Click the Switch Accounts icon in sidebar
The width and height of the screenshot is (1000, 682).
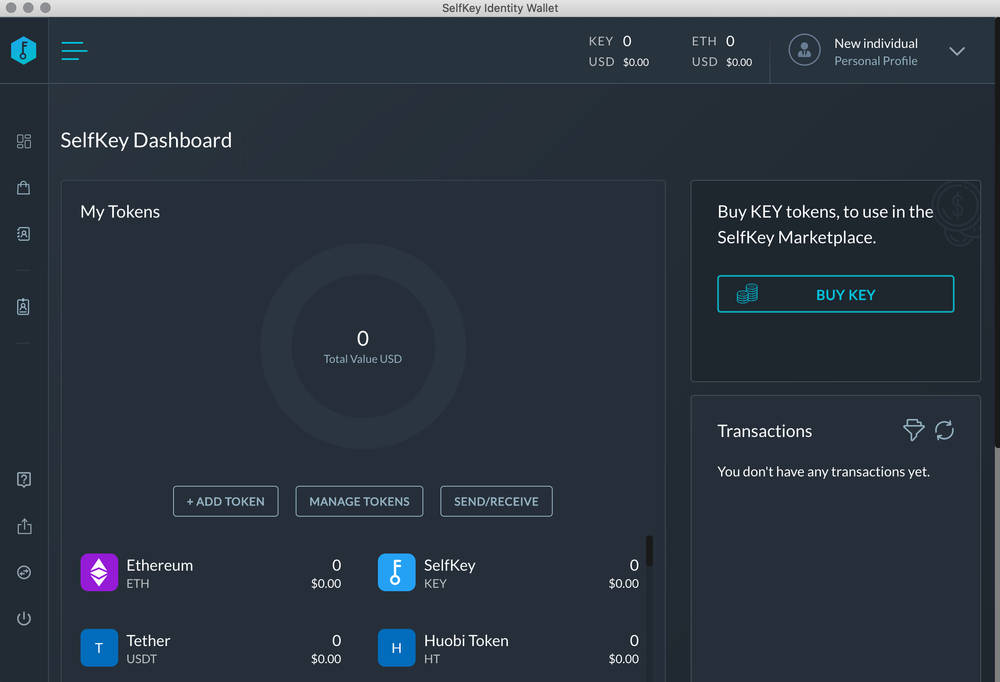[x=24, y=572]
